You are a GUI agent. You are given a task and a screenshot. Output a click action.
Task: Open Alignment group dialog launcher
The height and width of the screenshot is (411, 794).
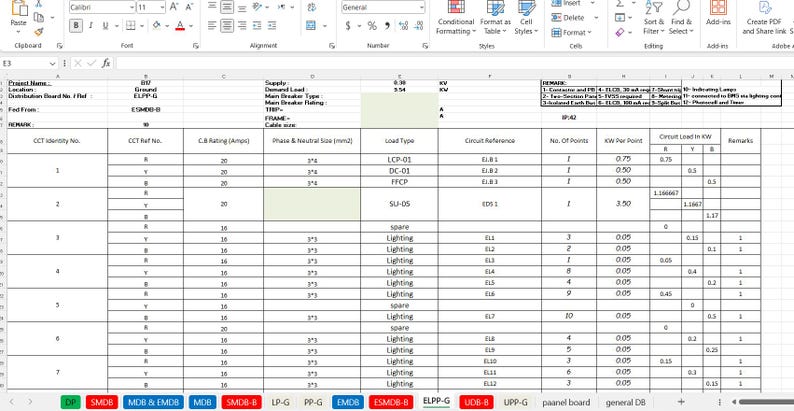tap(332, 46)
